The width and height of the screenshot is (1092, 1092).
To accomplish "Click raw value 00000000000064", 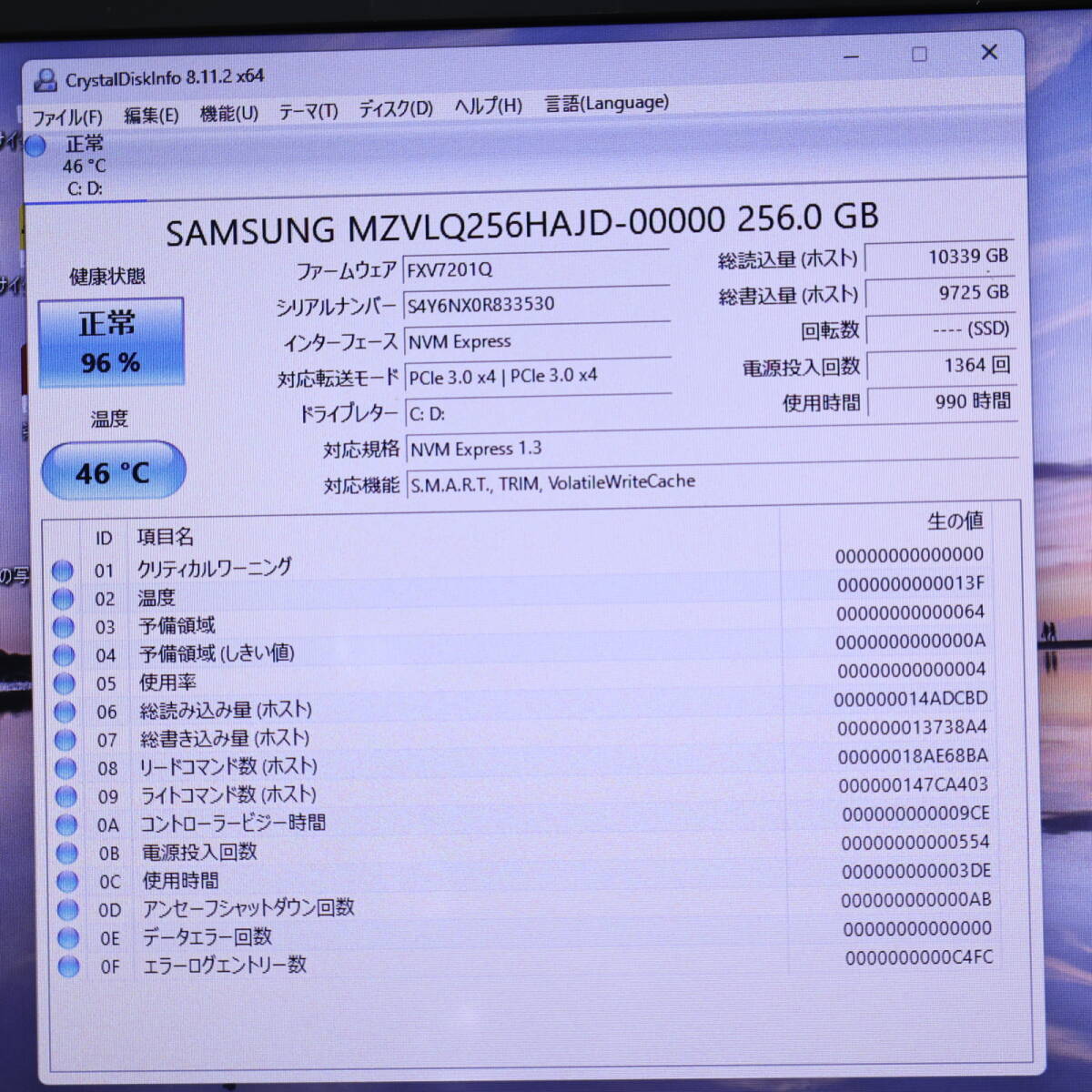I will [911, 612].
